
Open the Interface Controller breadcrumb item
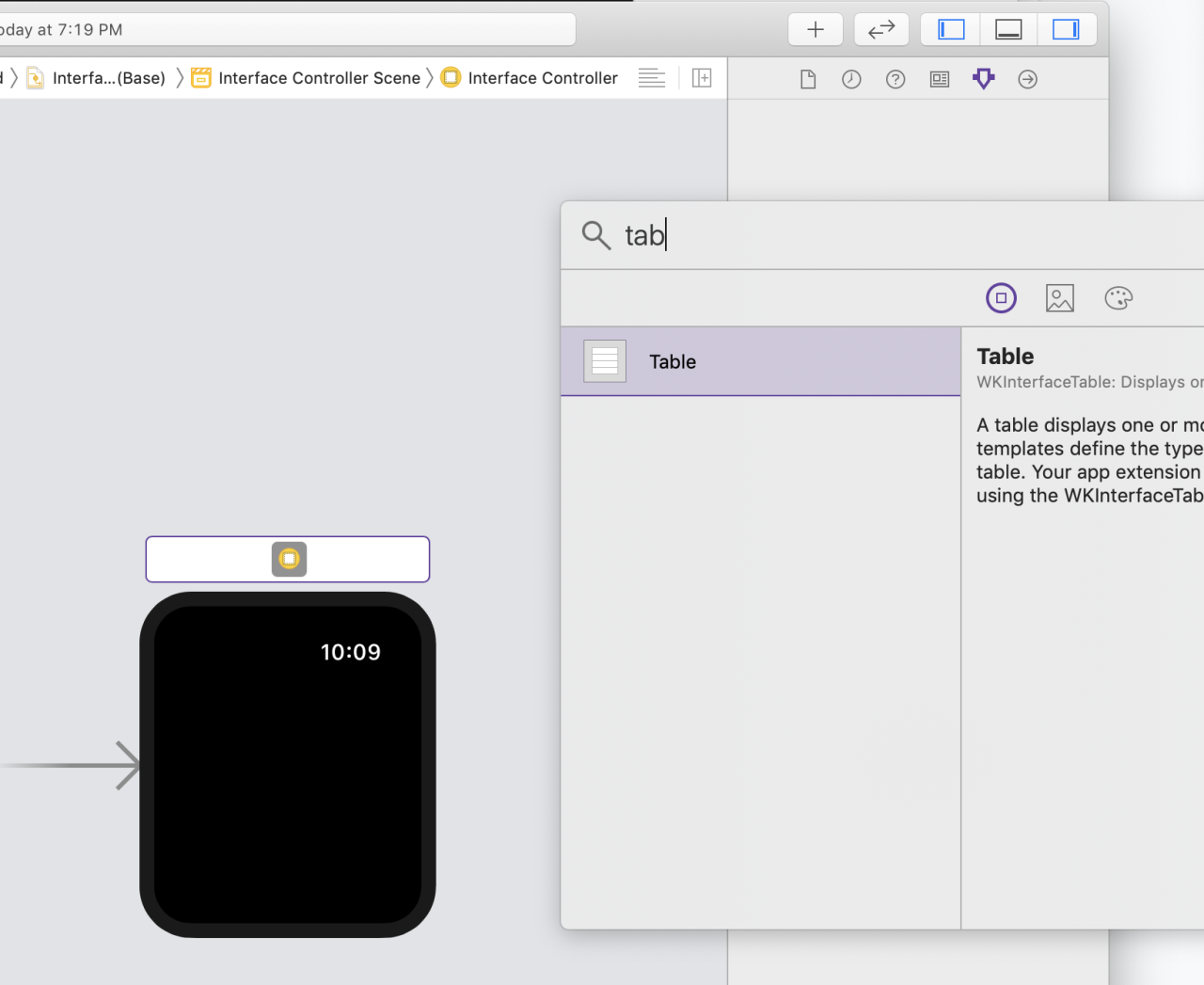tap(542, 78)
